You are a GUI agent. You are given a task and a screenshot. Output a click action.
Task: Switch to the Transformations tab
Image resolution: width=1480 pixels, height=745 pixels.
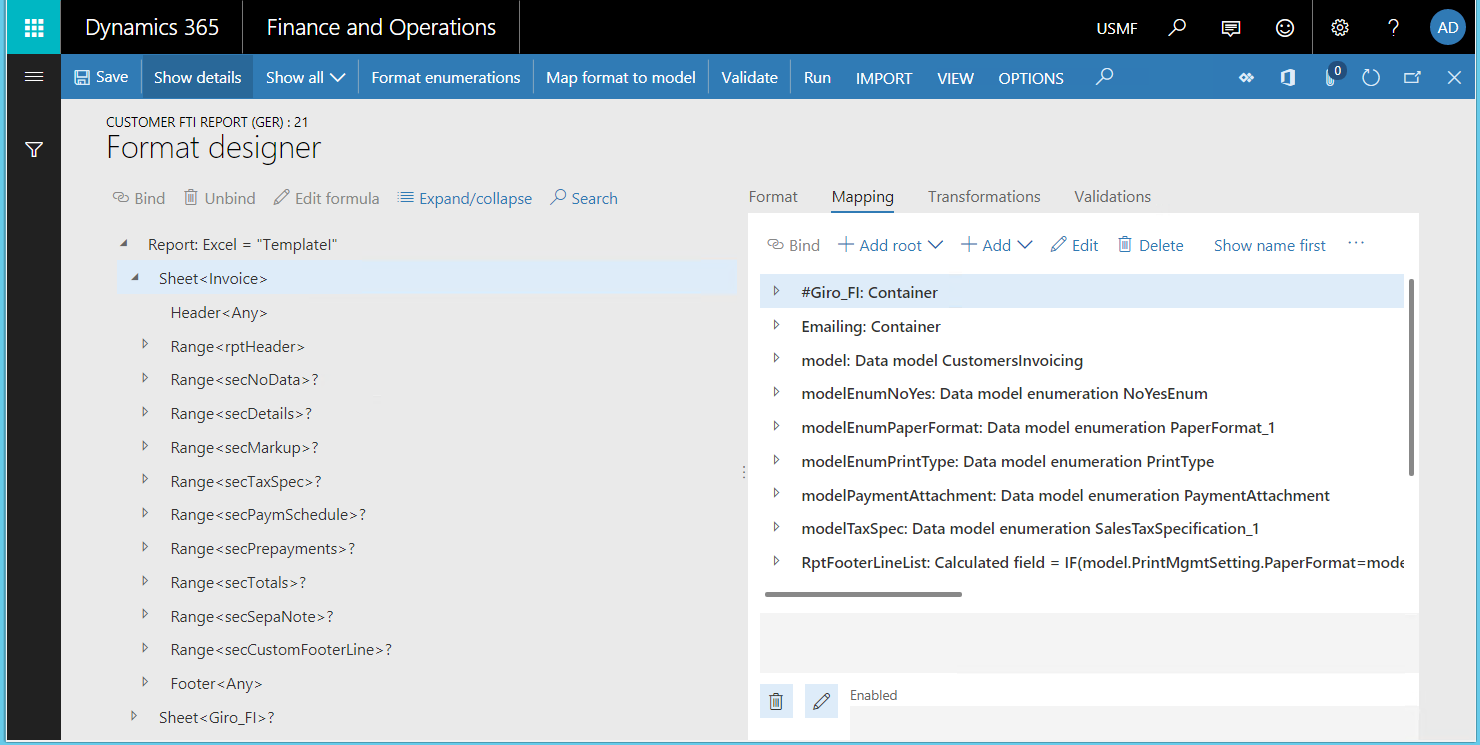[984, 196]
